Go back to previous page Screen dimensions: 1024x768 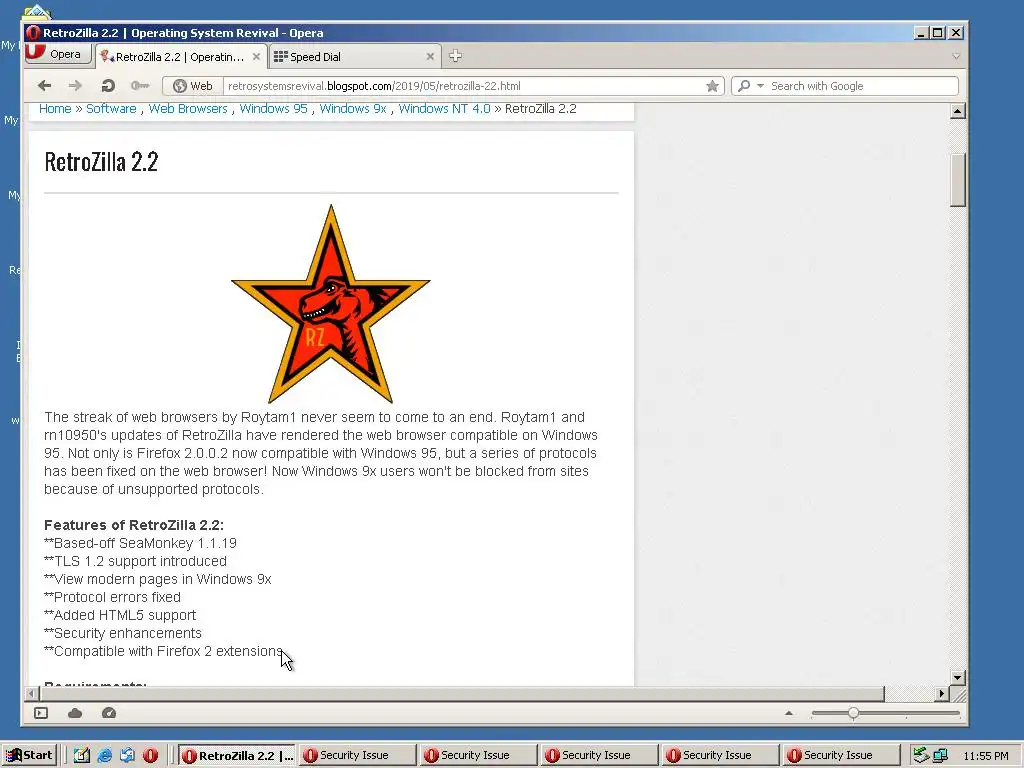[x=44, y=86]
